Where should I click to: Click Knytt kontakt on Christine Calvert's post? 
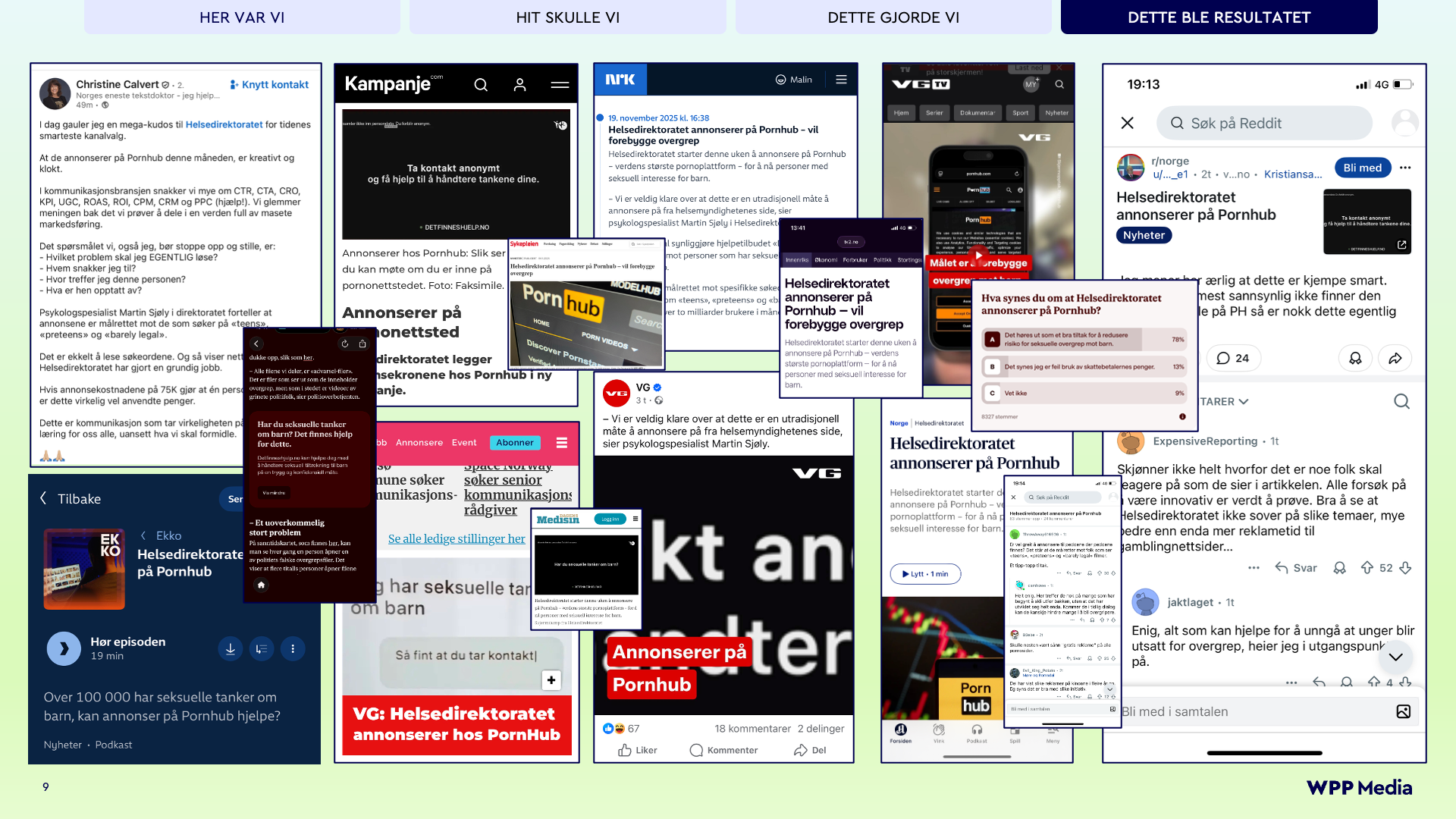point(269,84)
